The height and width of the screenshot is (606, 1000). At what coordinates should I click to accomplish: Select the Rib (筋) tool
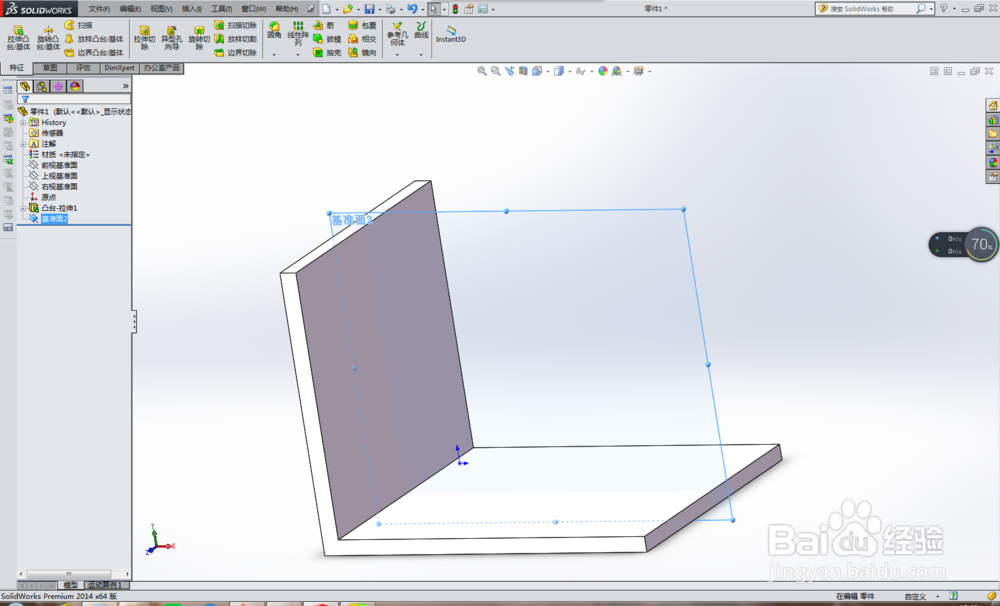323,25
